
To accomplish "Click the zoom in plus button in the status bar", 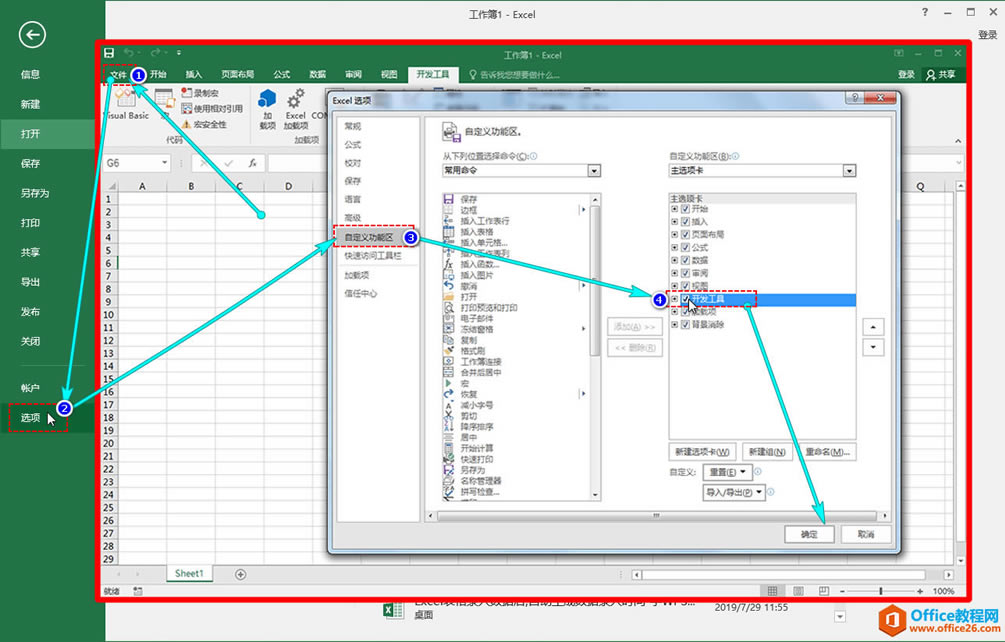I will [x=920, y=591].
